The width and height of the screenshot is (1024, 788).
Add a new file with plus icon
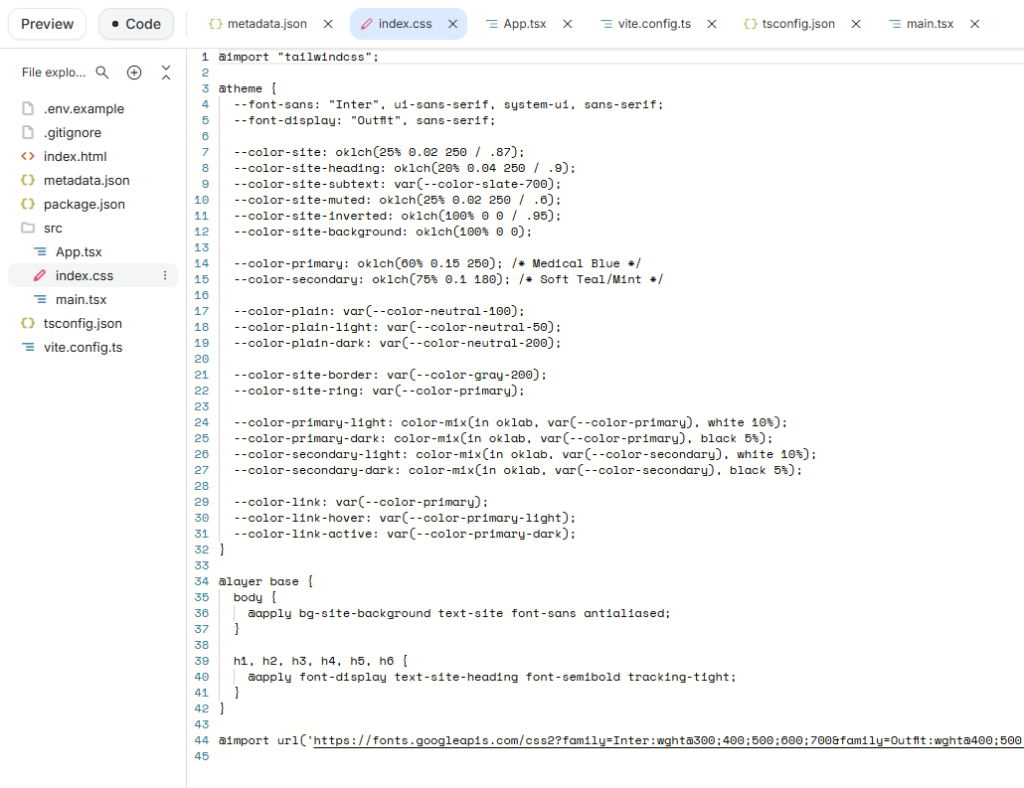(x=134, y=73)
